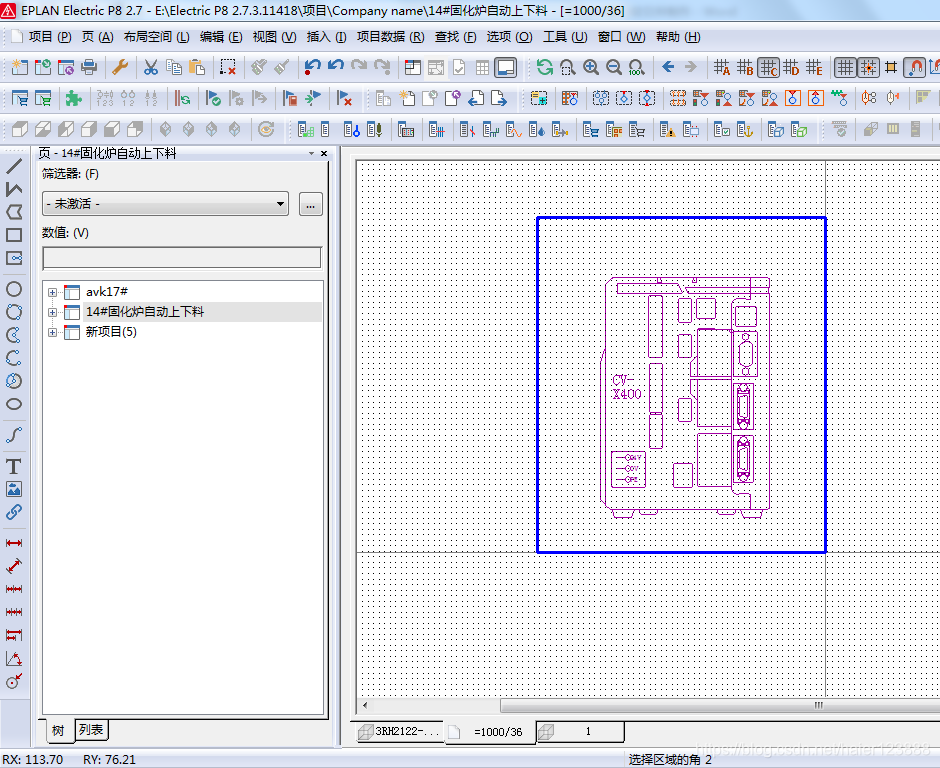
Task: Click the Print icon in toolbar
Action: click(x=89, y=67)
